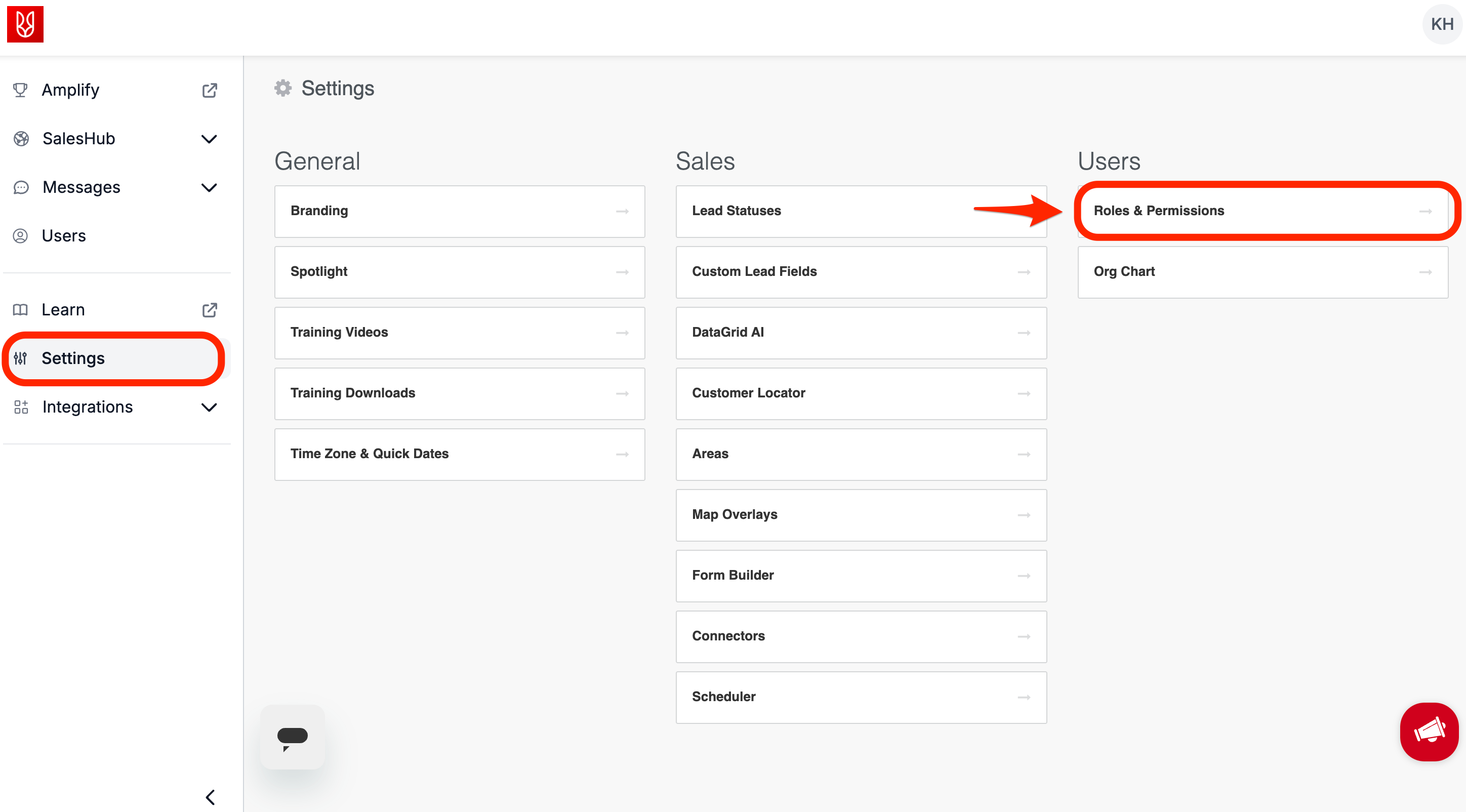Select Settings in the sidebar menu
The image size is (1466, 812).
(73, 358)
